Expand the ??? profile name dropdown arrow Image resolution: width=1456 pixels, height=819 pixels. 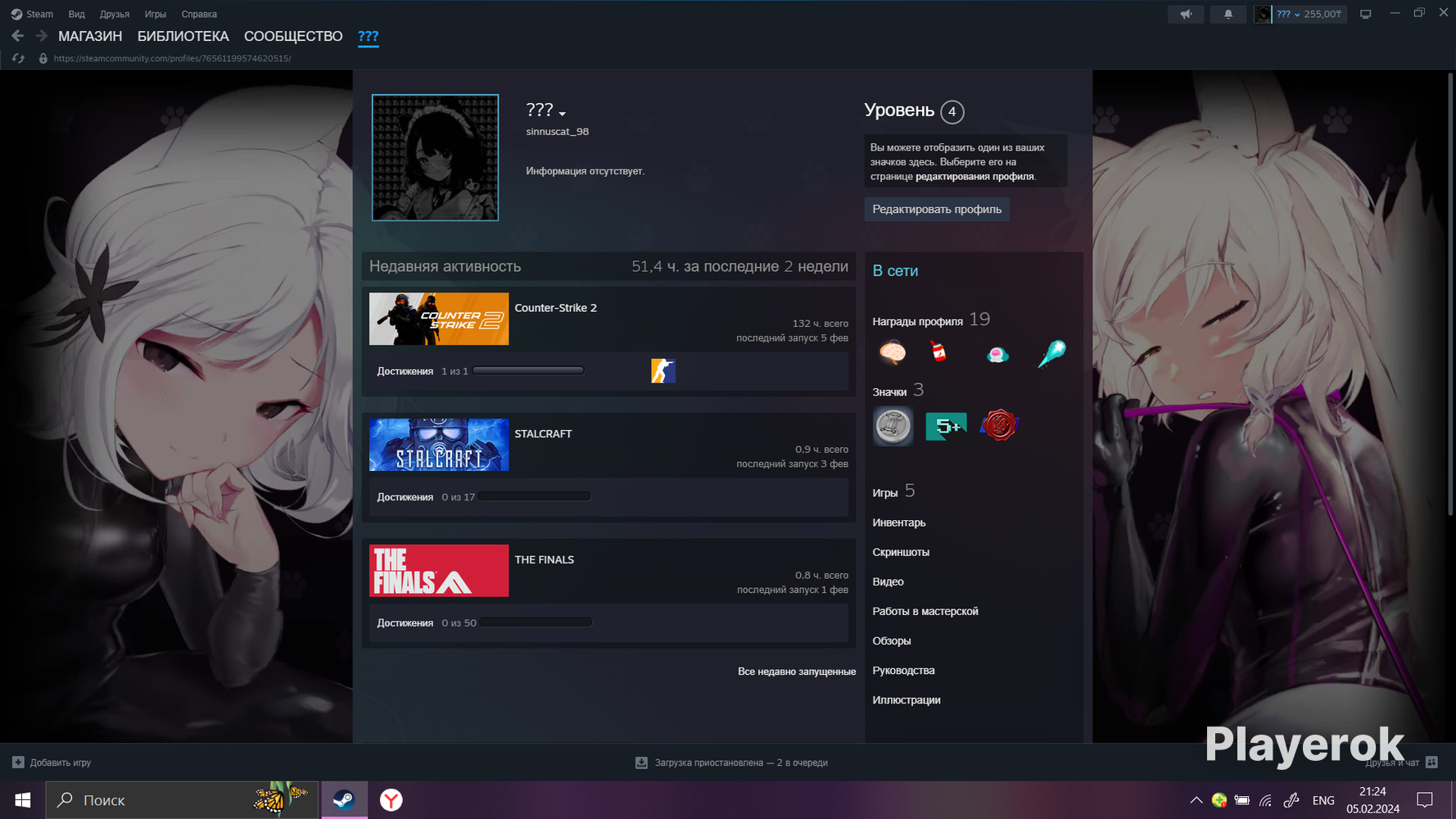(563, 114)
